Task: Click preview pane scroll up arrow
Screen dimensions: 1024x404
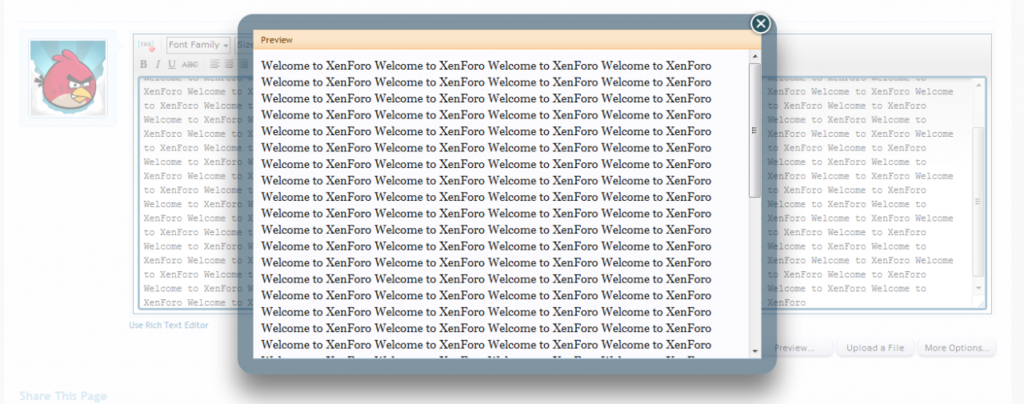Action: pos(755,58)
